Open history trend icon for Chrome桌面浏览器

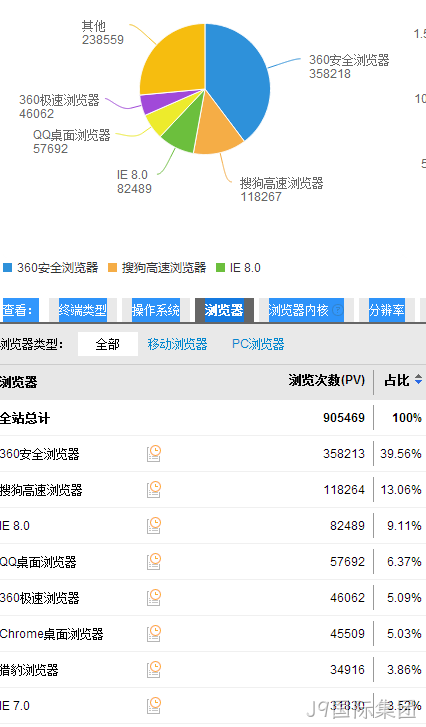(154, 633)
